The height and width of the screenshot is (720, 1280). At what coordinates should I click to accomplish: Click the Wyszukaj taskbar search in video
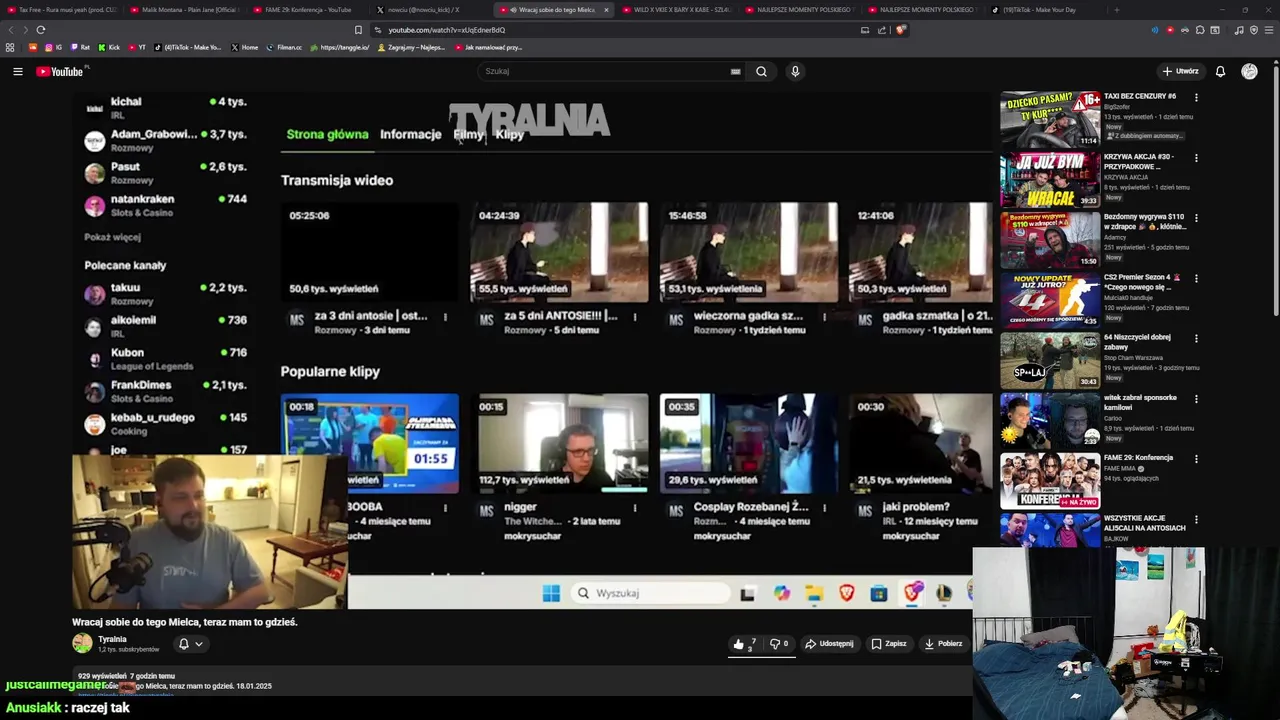point(650,593)
